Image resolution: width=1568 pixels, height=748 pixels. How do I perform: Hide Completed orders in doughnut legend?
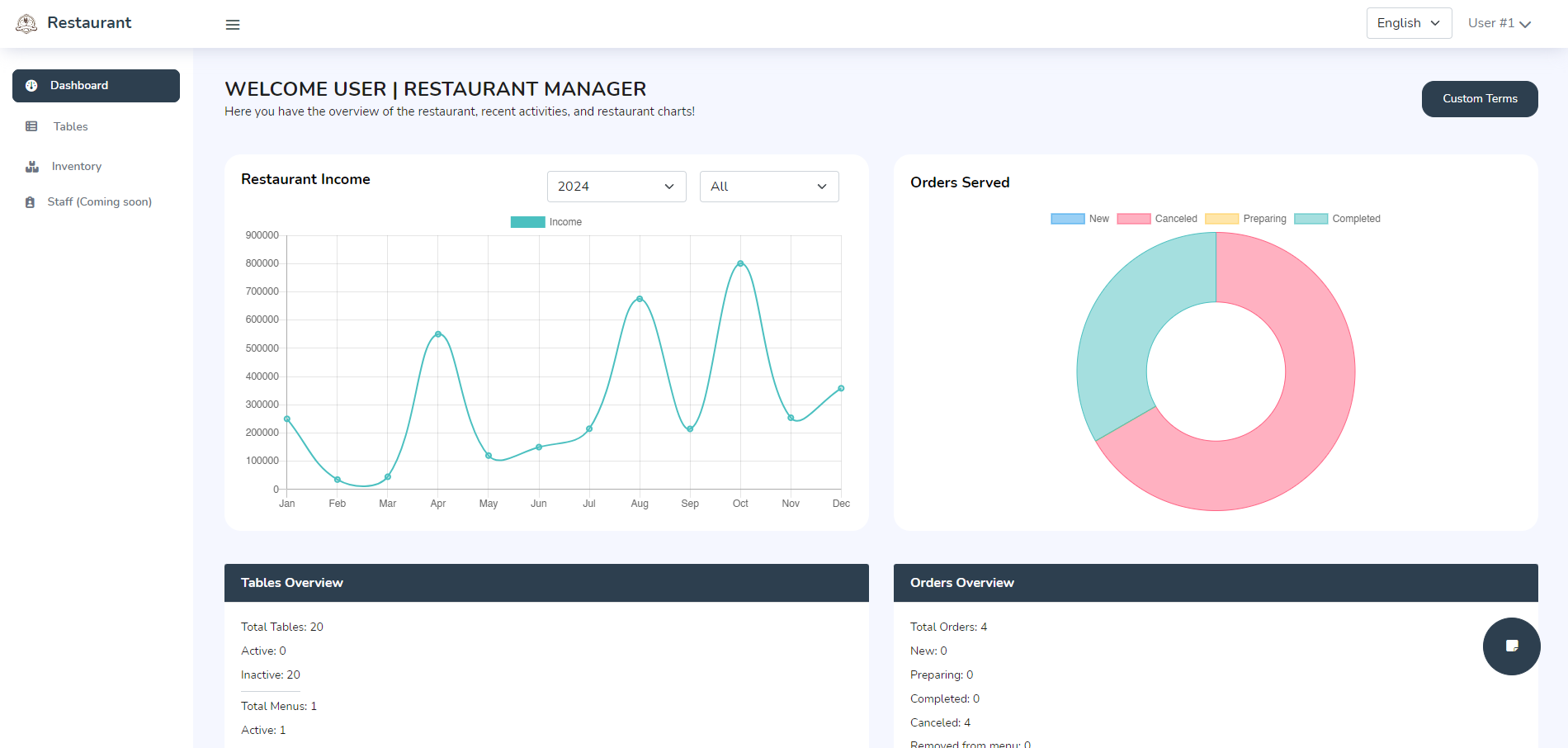(1337, 219)
